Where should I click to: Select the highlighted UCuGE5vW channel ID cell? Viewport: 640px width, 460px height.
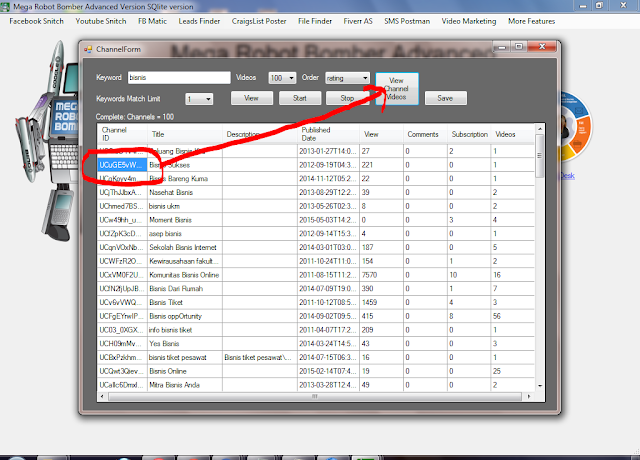122,165
